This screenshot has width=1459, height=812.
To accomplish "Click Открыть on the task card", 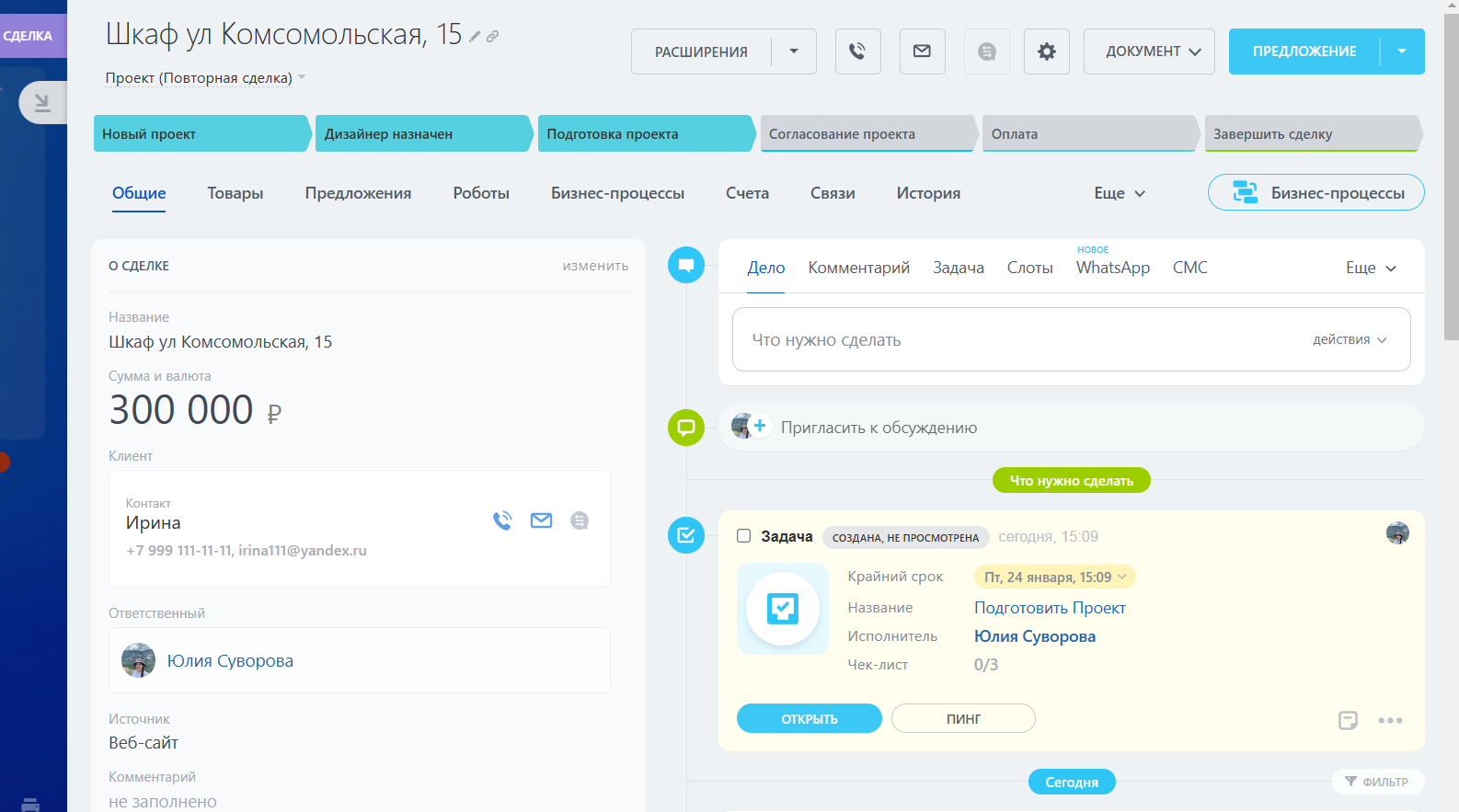I will 810,718.
